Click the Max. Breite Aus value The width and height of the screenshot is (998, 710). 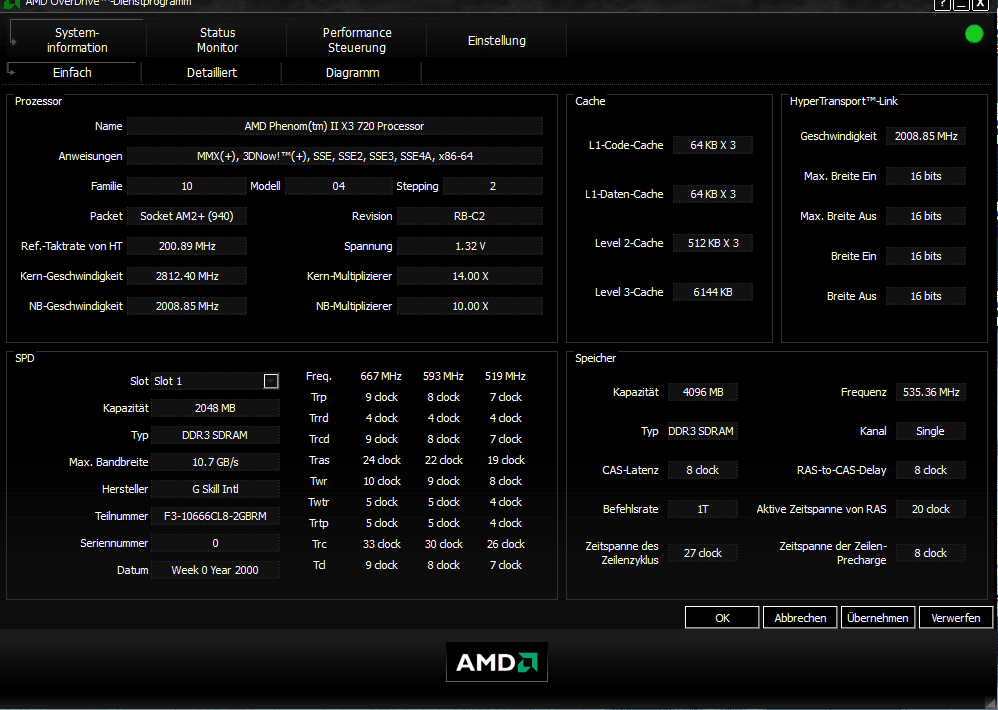click(925, 216)
